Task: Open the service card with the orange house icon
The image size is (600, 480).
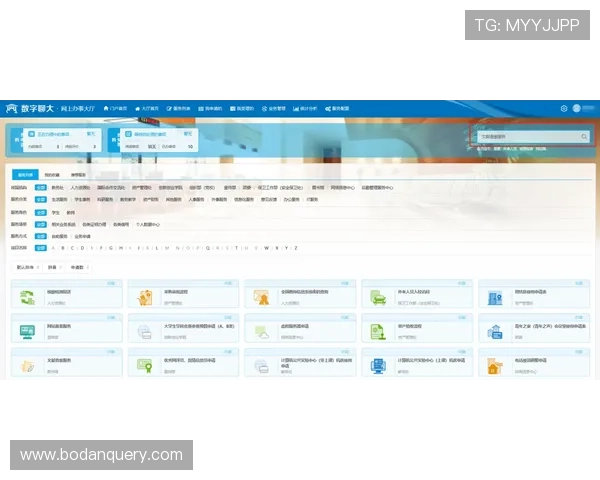Action: (x=495, y=366)
